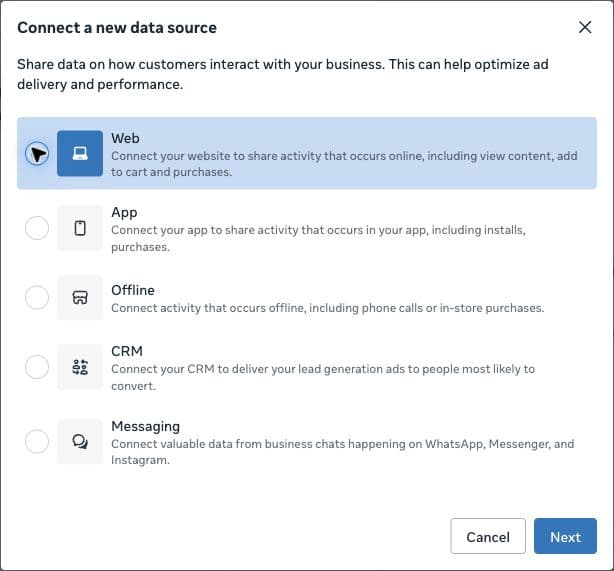614x571 pixels.
Task: Click the description "Connect activity that occurs offline"
Action: click(x=328, y=308)
